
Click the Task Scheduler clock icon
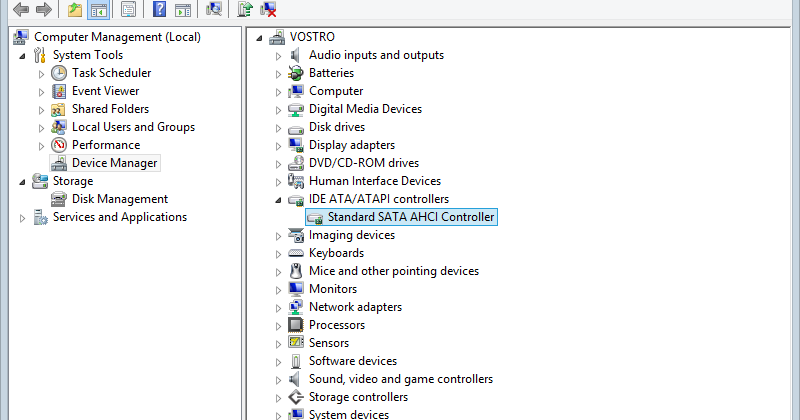click(59, 73)
